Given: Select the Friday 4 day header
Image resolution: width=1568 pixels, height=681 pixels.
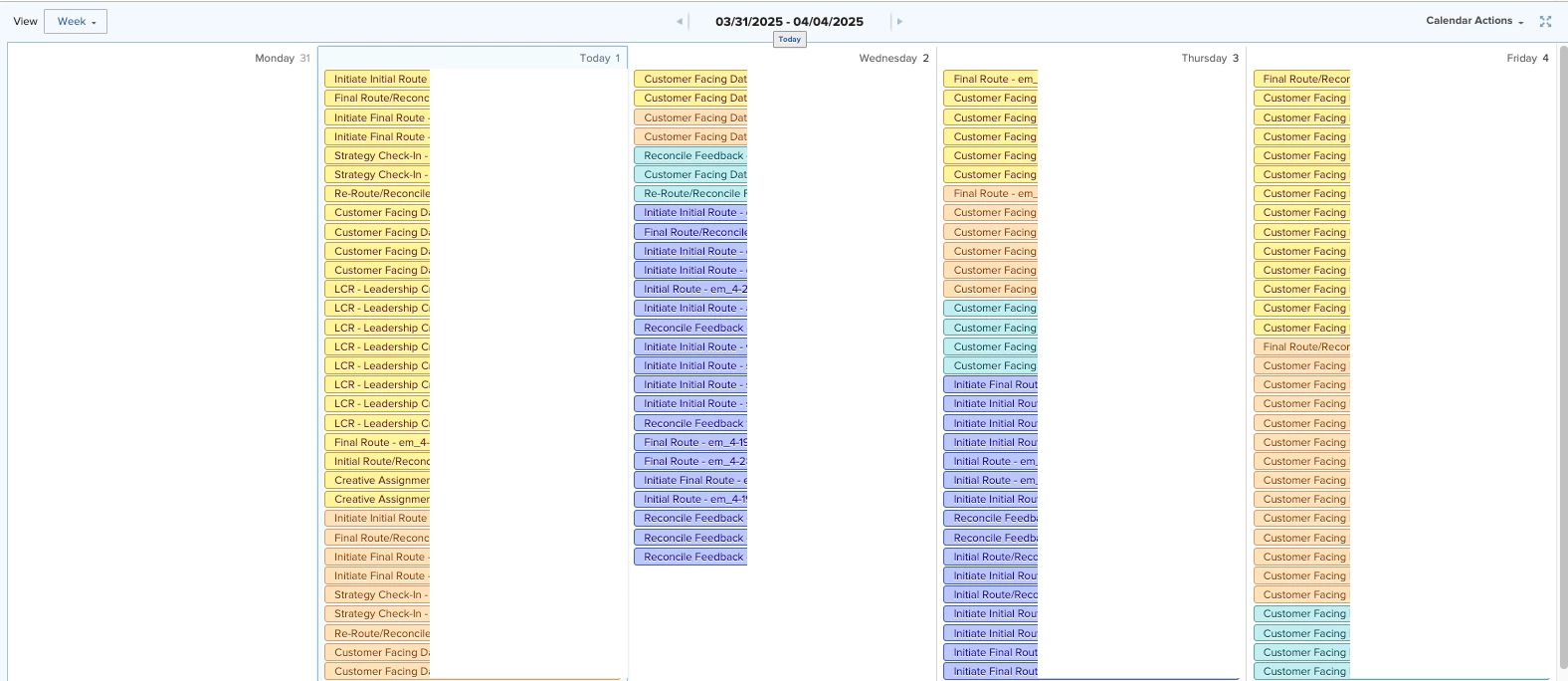Looking at the screenshot, I should pos(1527,58).
